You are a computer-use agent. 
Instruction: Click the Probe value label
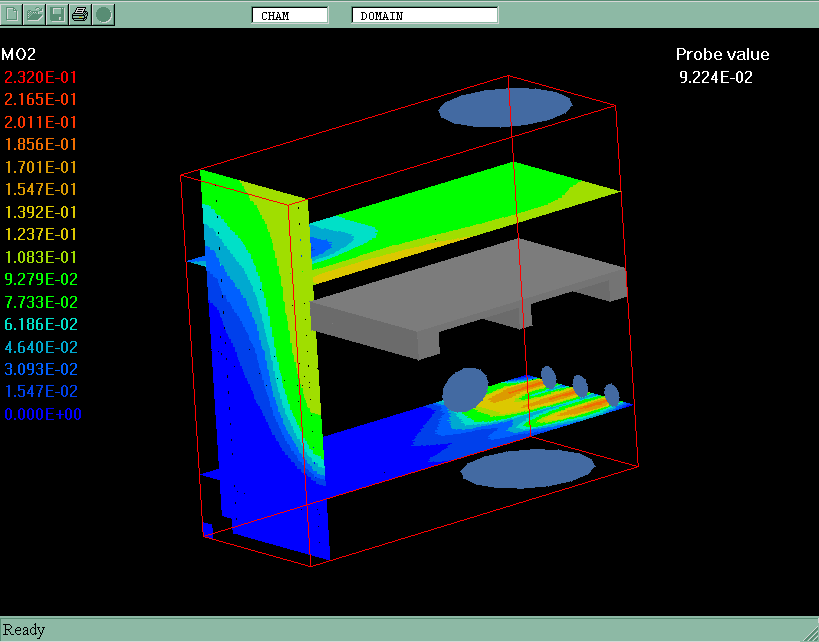coord(722,55)
